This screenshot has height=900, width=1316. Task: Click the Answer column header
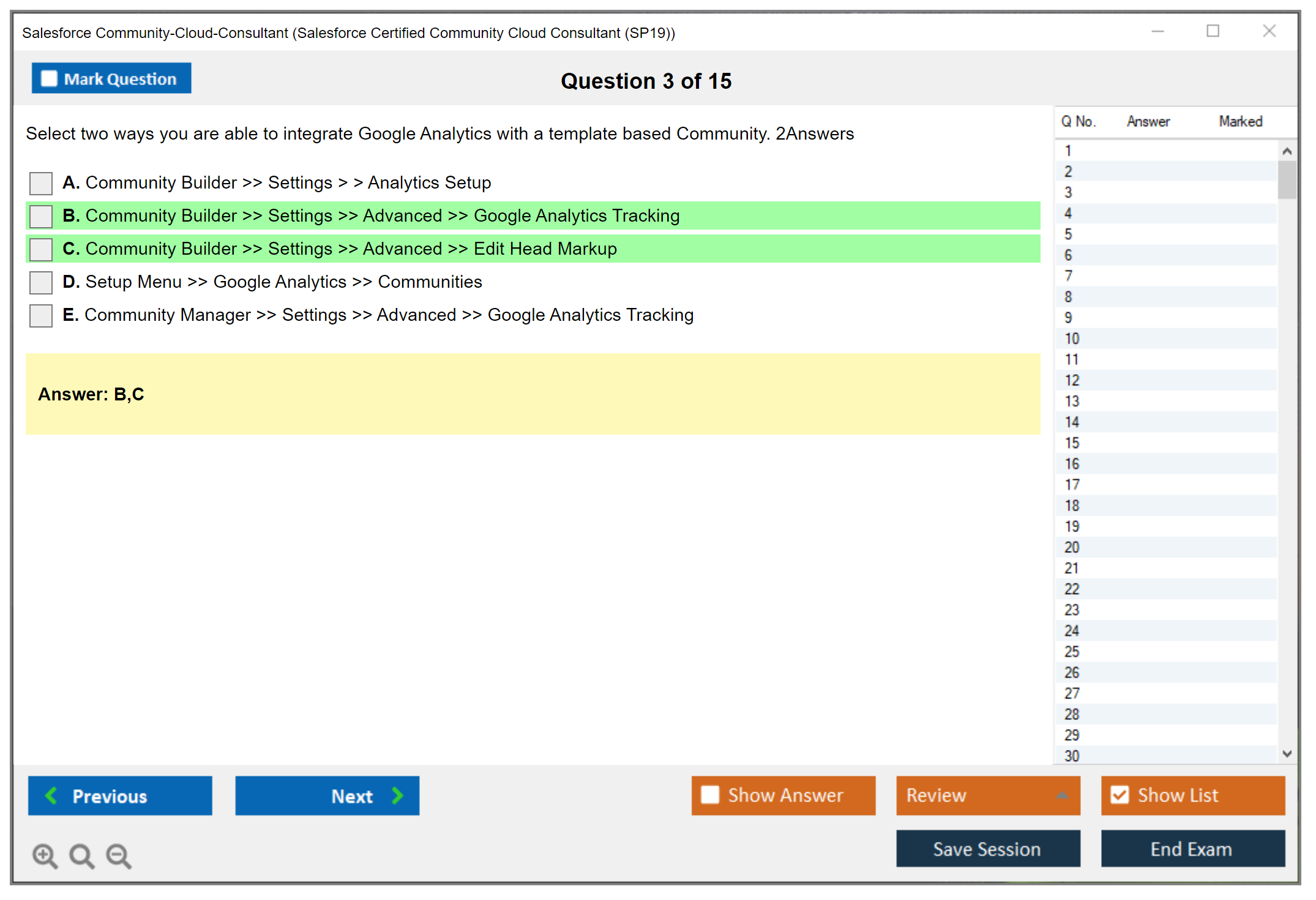pos(1148,121)
